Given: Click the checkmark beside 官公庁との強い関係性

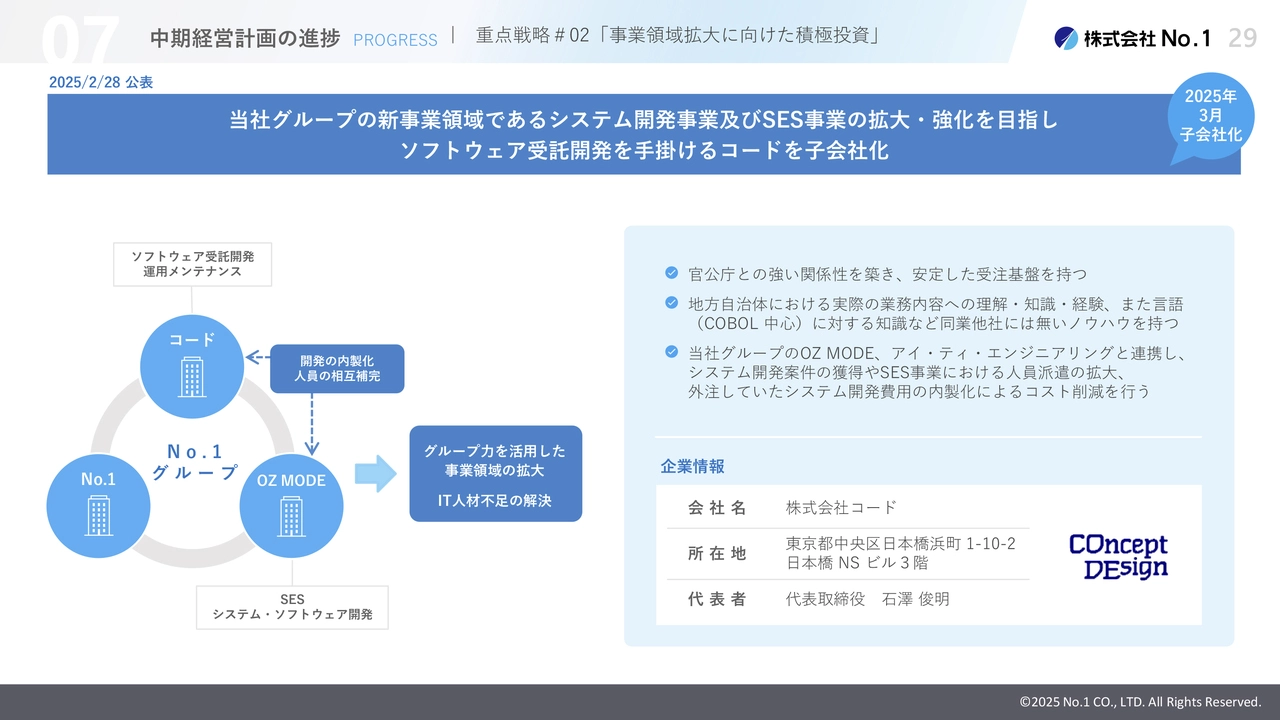Looking at the screenshot, I should click(671, 273).
